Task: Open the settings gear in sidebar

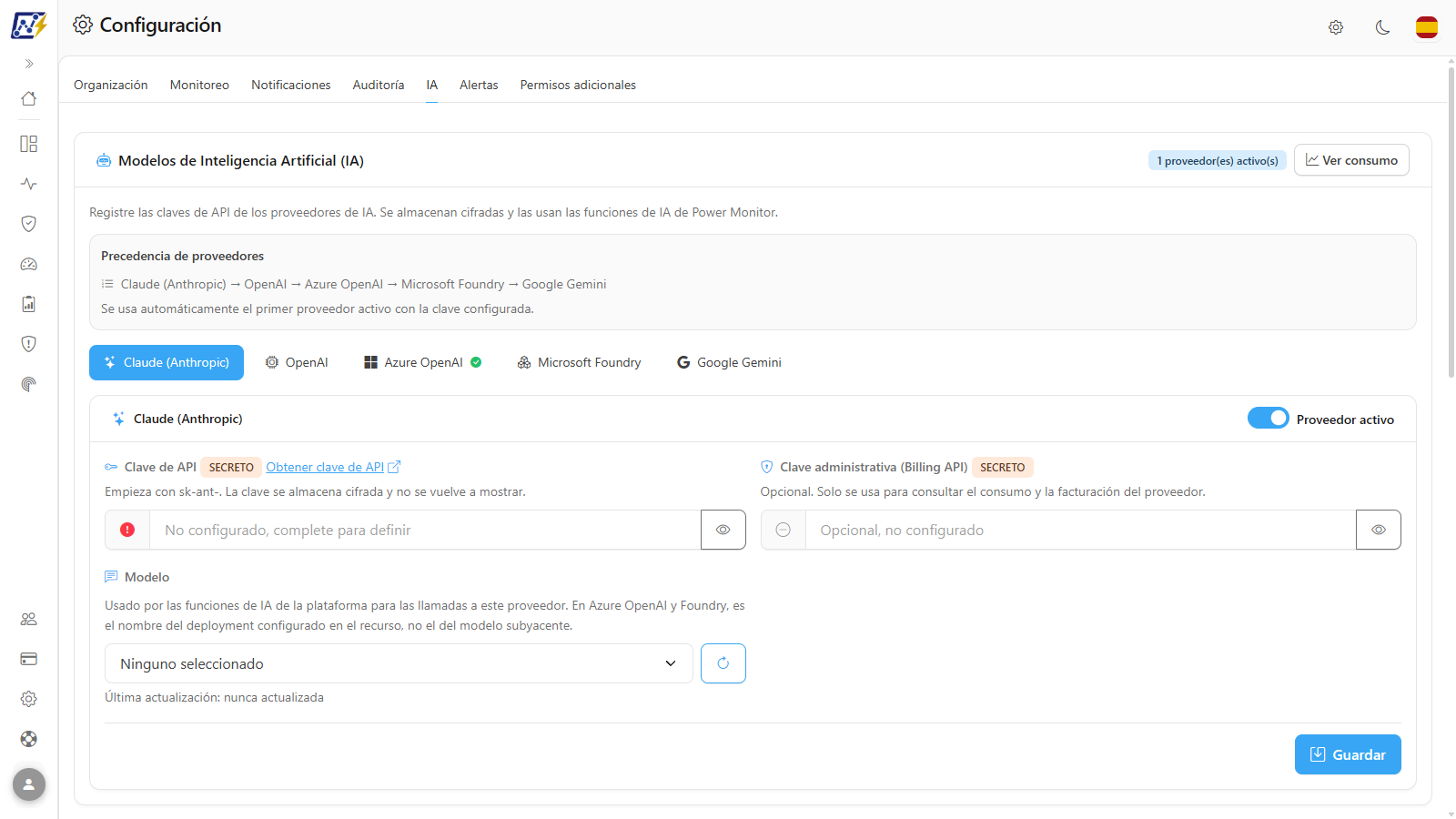Action: click(29, 699)
